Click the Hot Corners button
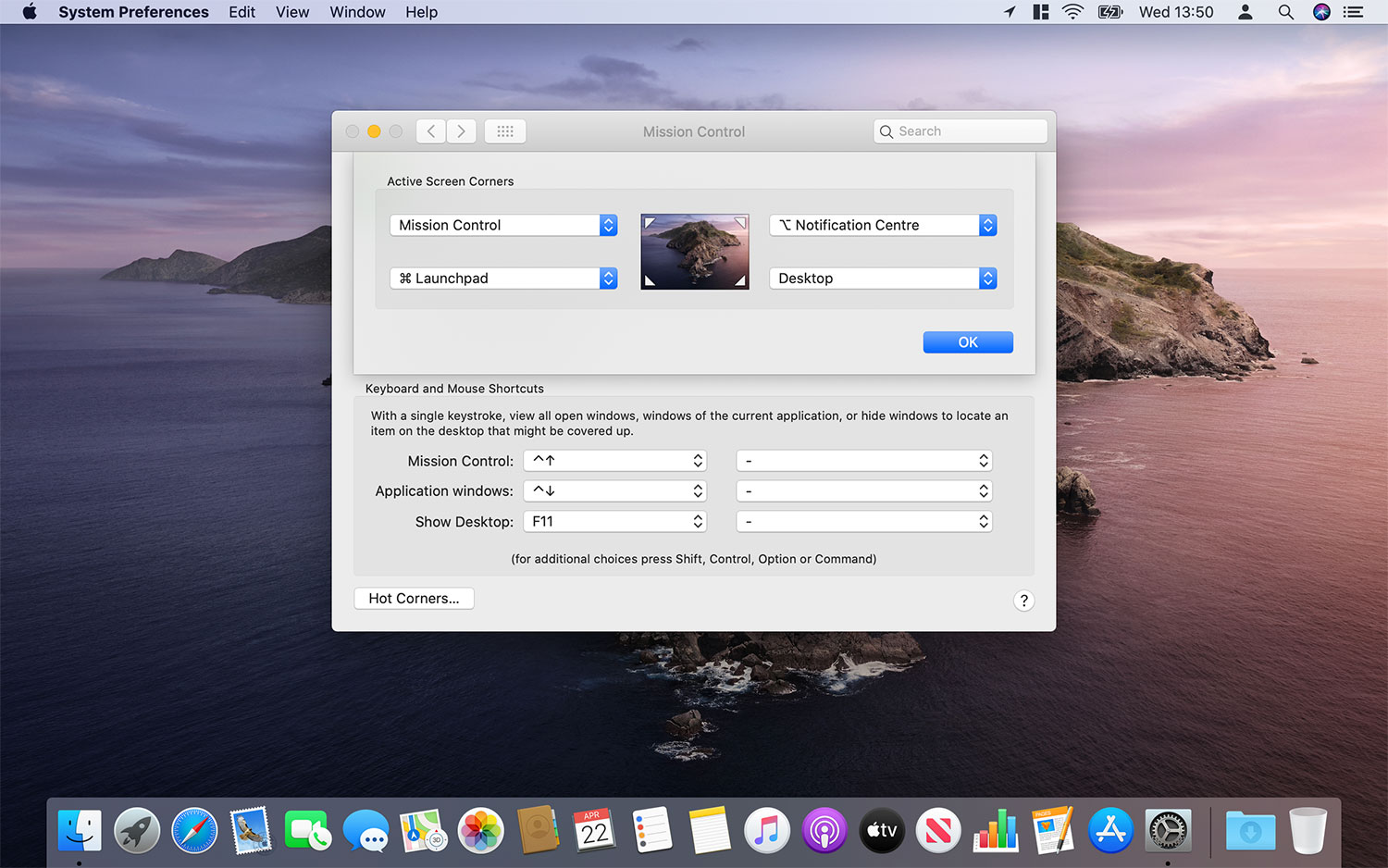This screenshot has width=1388, height=868. click(x=414, y=598)
